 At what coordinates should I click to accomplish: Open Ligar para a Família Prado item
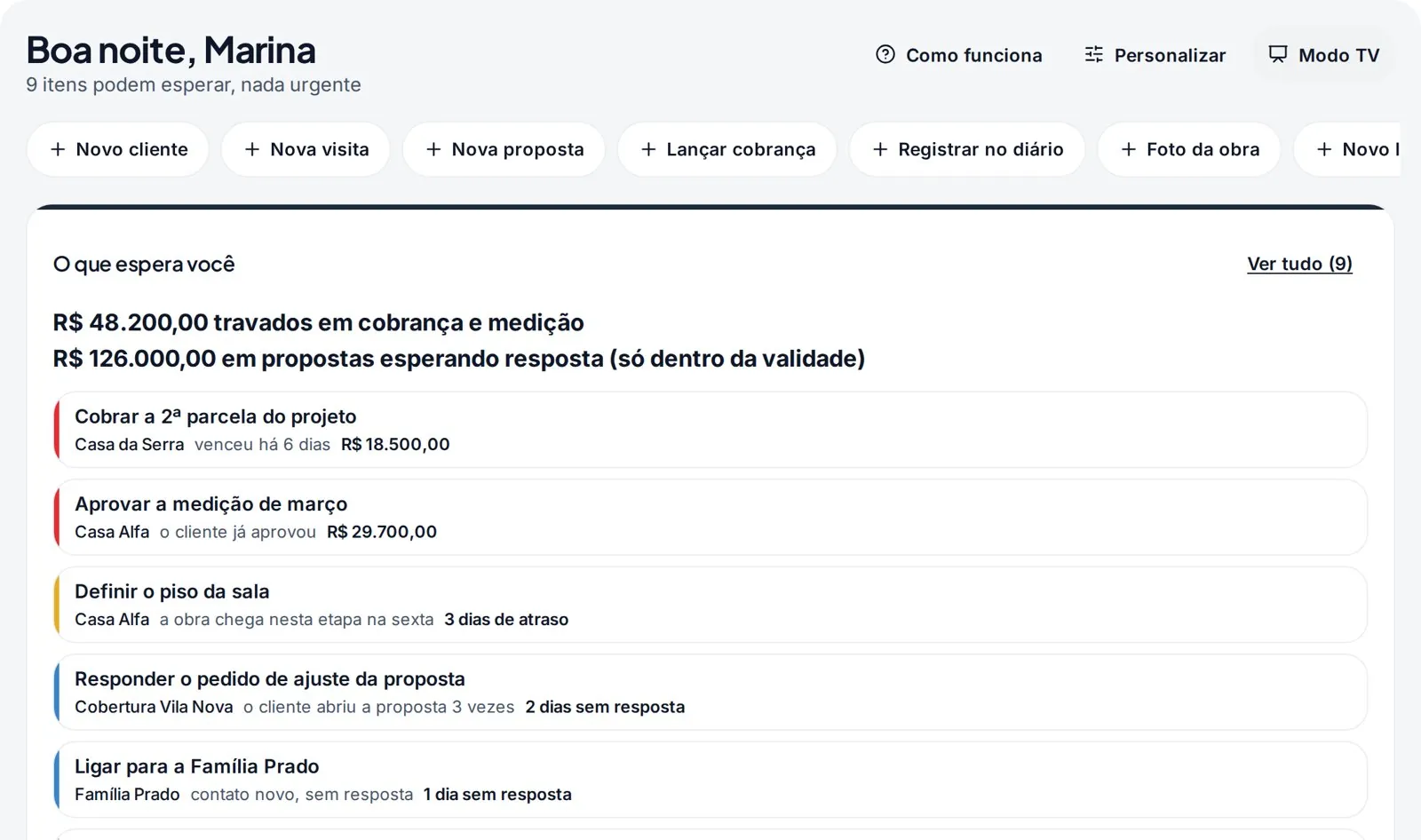(x=710, y=780)
